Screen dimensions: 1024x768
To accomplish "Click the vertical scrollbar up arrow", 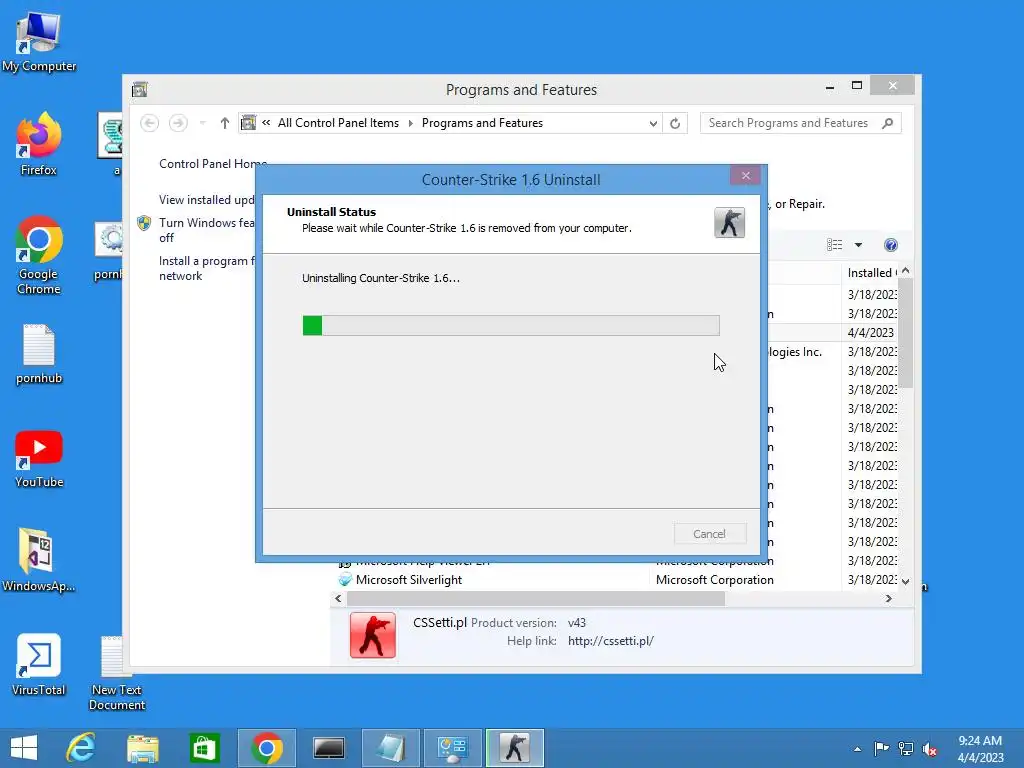I will (906, 271).
